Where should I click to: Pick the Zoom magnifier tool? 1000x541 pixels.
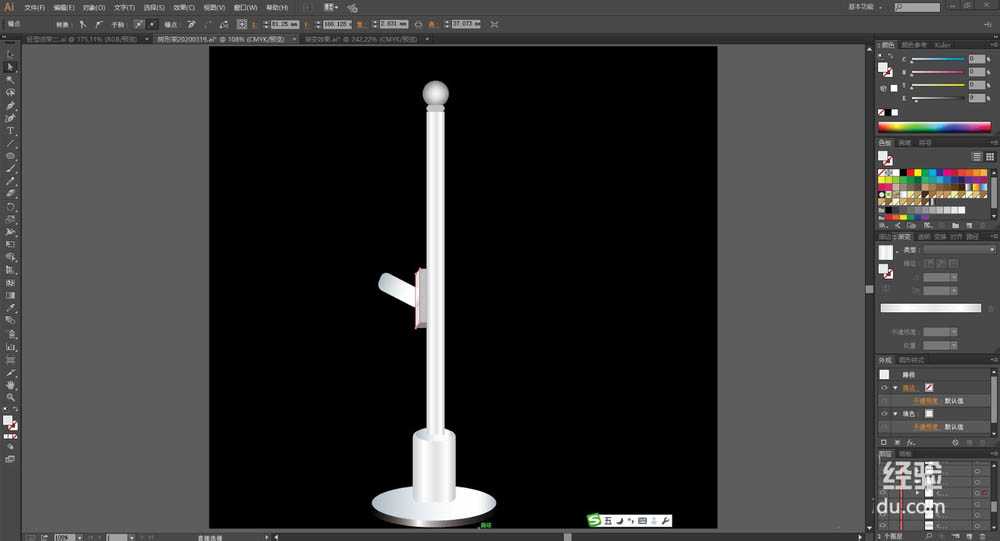coord(11,397)
